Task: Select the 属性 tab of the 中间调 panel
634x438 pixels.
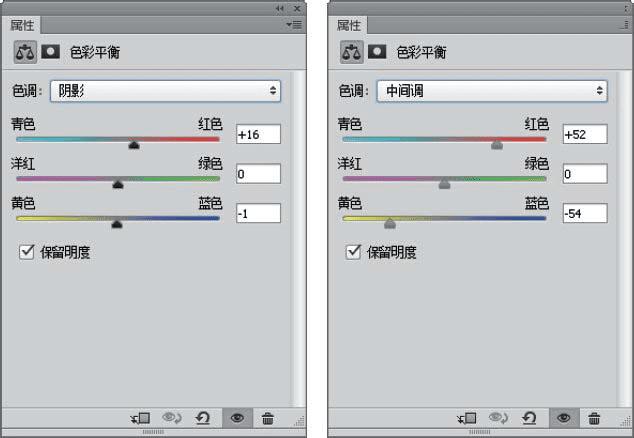Action: [x=349, y=25]
